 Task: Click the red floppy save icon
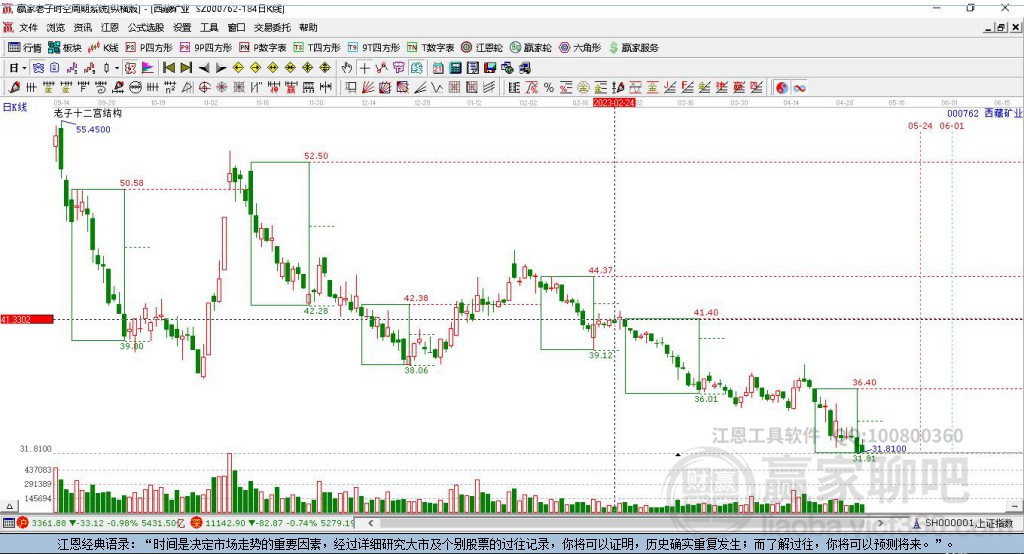tap(490, 68)
